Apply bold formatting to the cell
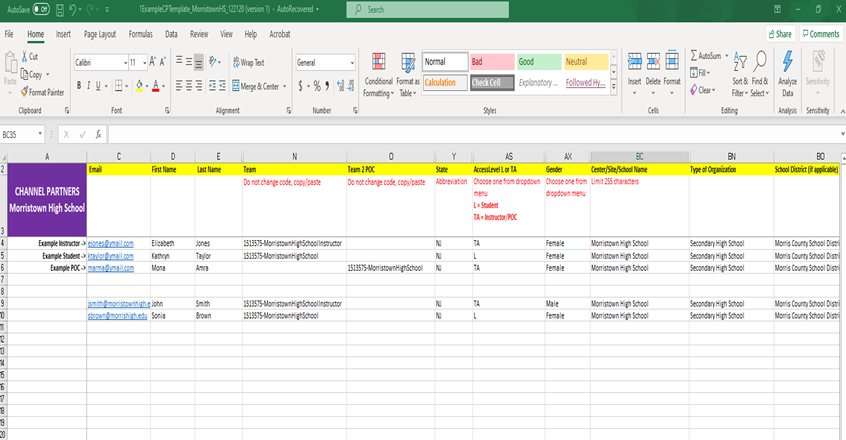This screenshot has width=846, height=440. 78,86
